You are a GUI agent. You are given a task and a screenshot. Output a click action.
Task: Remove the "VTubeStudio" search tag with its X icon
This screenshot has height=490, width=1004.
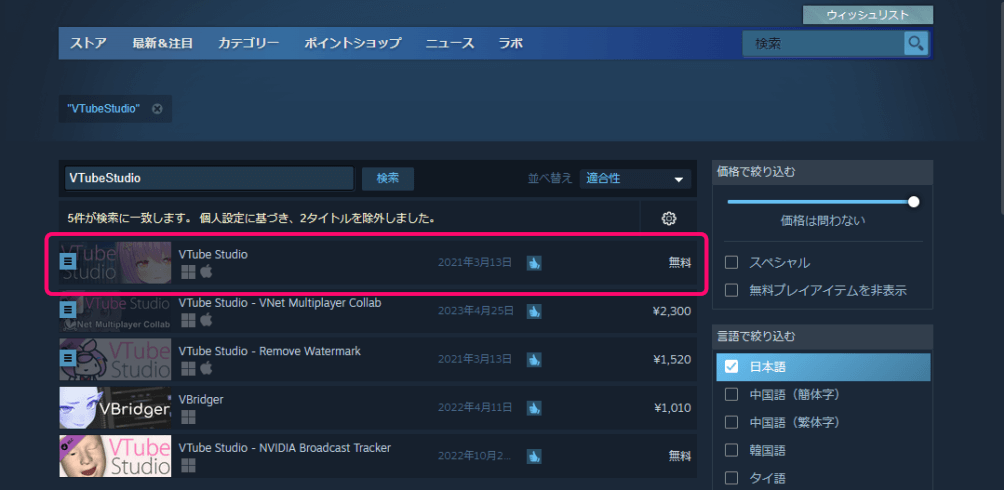coord(157,109)
